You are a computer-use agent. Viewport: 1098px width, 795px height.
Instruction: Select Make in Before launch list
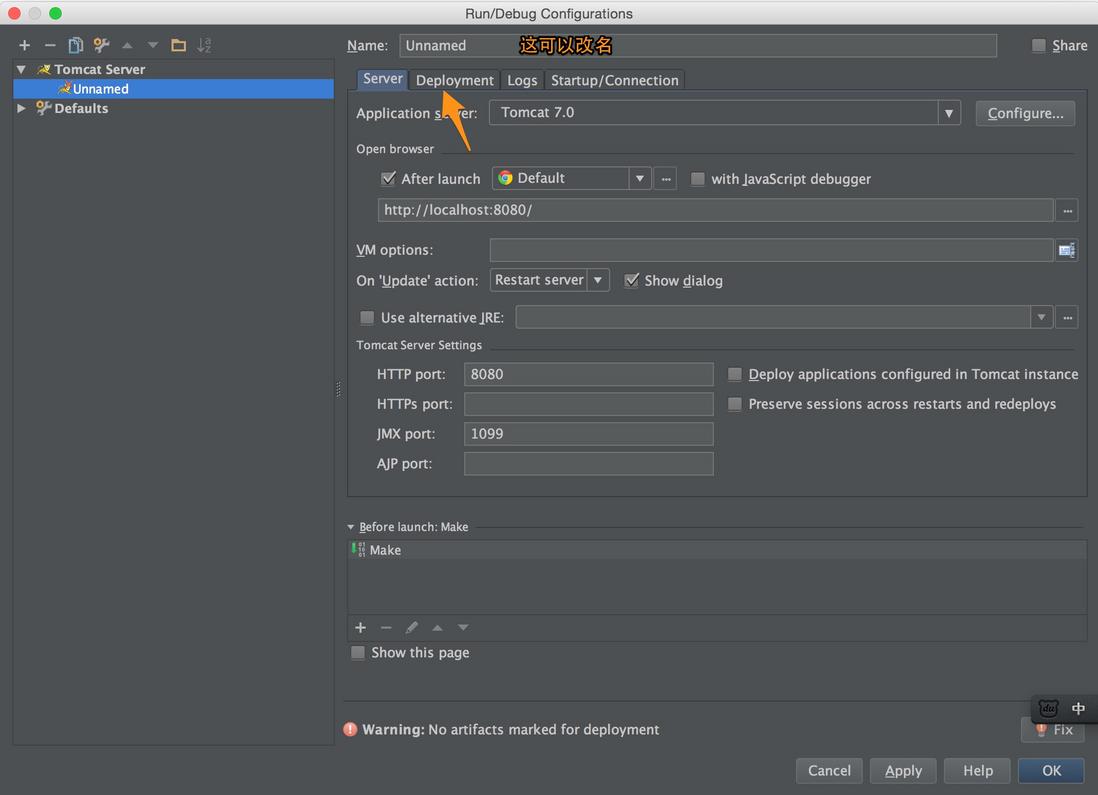(x=717, y=550)
